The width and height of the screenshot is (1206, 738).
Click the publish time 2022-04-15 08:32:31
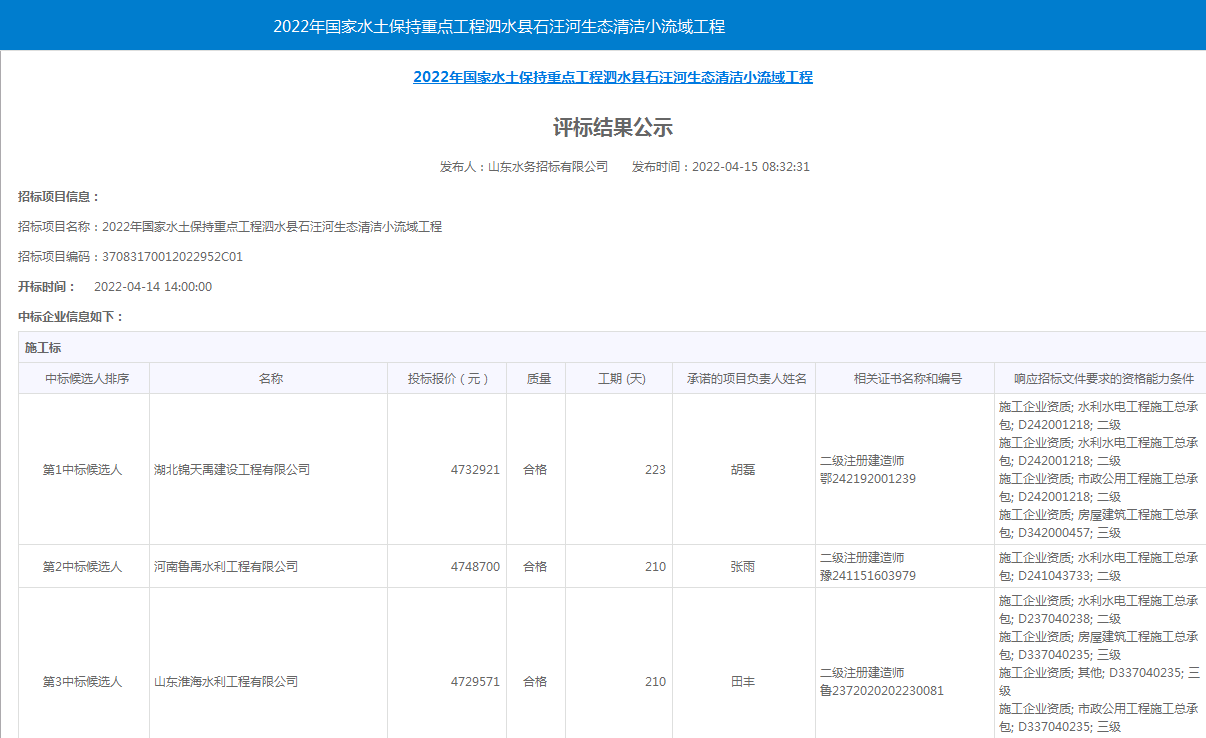(x=750, y=167)
